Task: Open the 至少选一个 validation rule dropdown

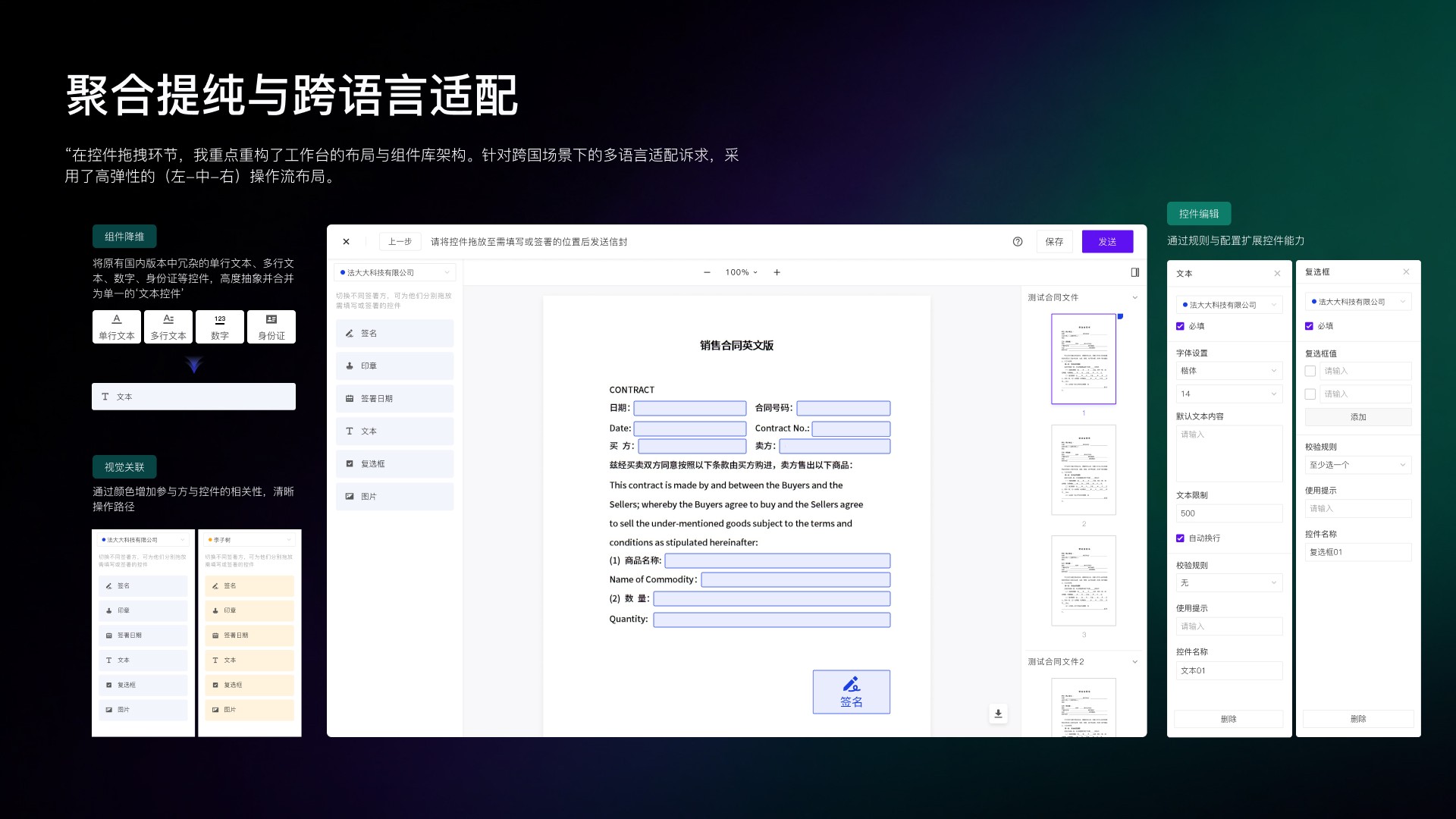Action: tap(1357, 465)
